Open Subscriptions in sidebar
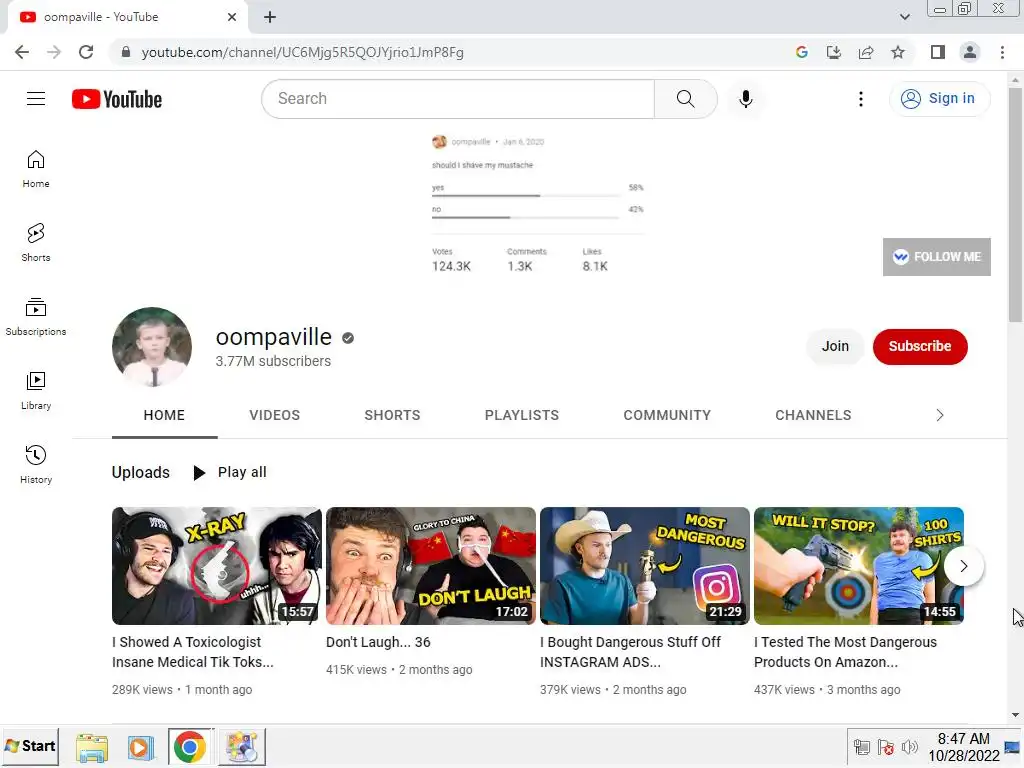Screen dimensions: 1024x768 [x=36, y=317]
